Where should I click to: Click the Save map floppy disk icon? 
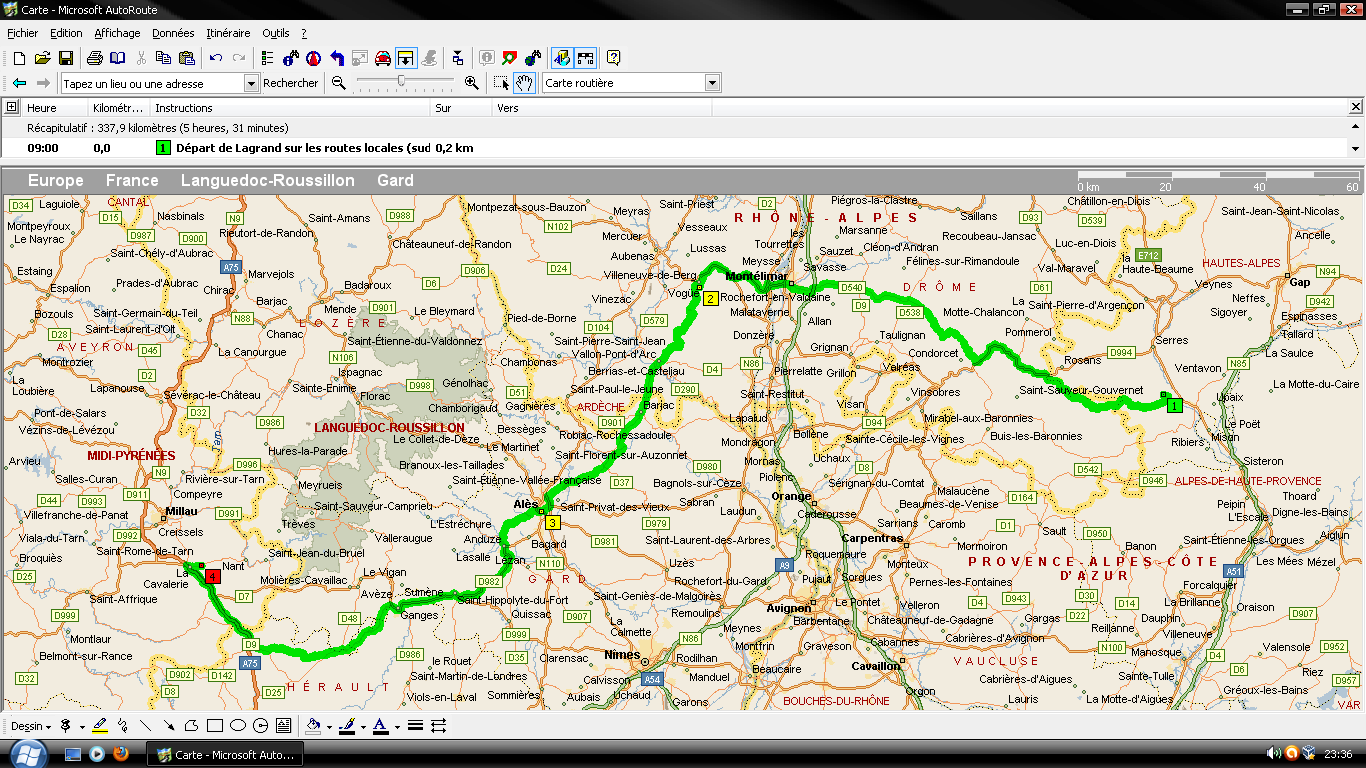tap(65, 58)
